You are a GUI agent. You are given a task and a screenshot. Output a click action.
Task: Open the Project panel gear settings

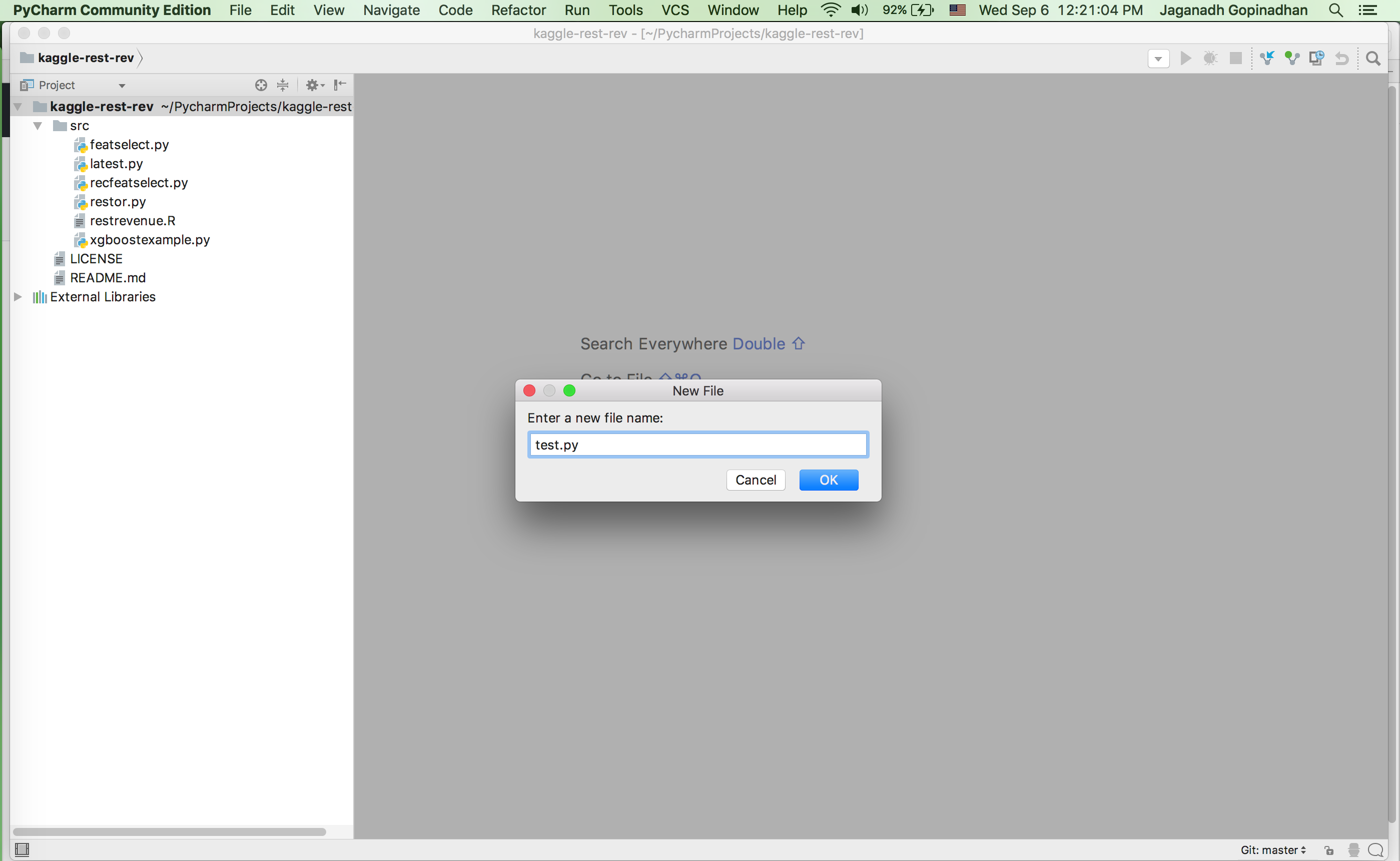[x=314, y=85]
